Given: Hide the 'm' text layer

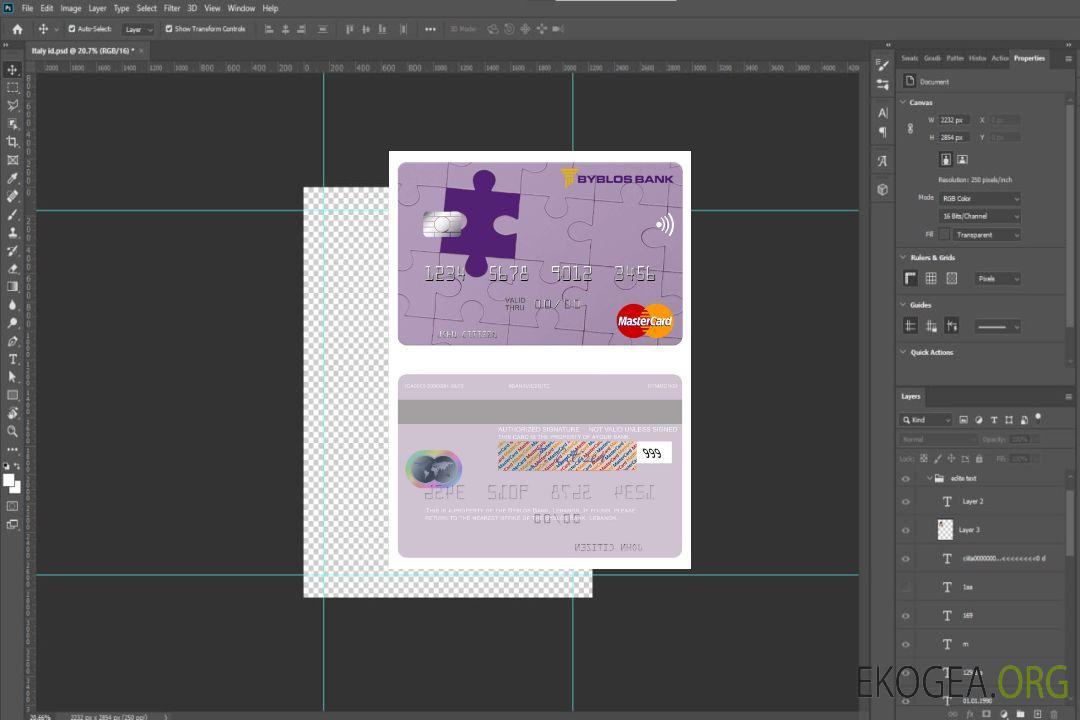Looking at the screenshot, I should click(906, 645).
